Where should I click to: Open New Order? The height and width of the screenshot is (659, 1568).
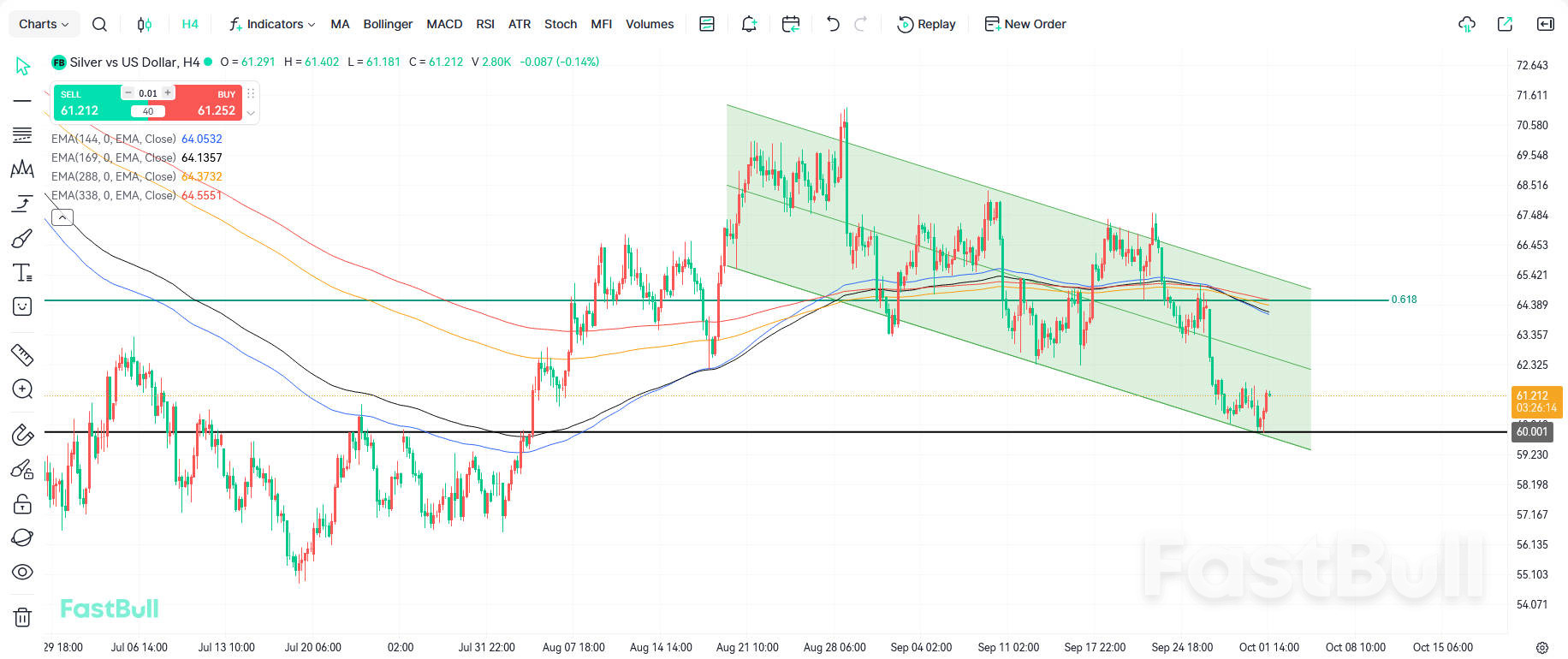point(1025,24)
